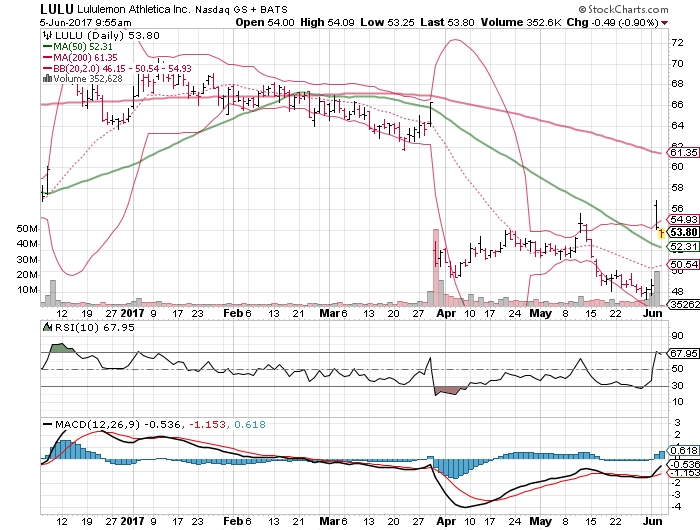Select the MA(50) 52.31 legend entry

(78, 46)
